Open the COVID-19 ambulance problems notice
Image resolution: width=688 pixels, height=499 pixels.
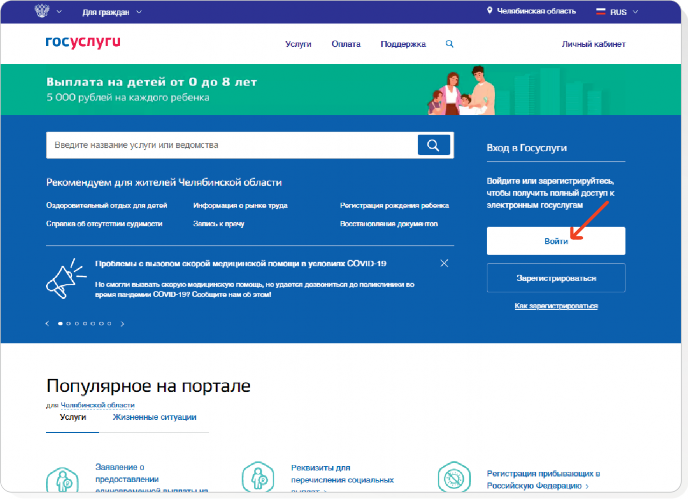(x=240, y=264)
